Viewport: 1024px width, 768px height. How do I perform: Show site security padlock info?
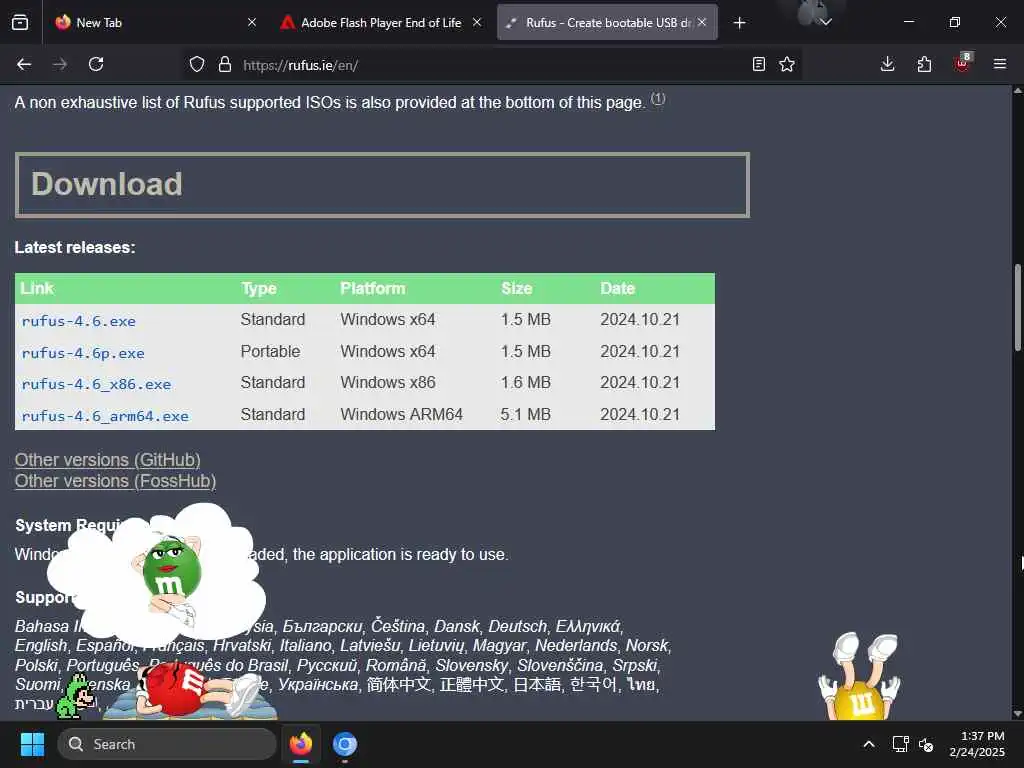[x=225, y=64]
